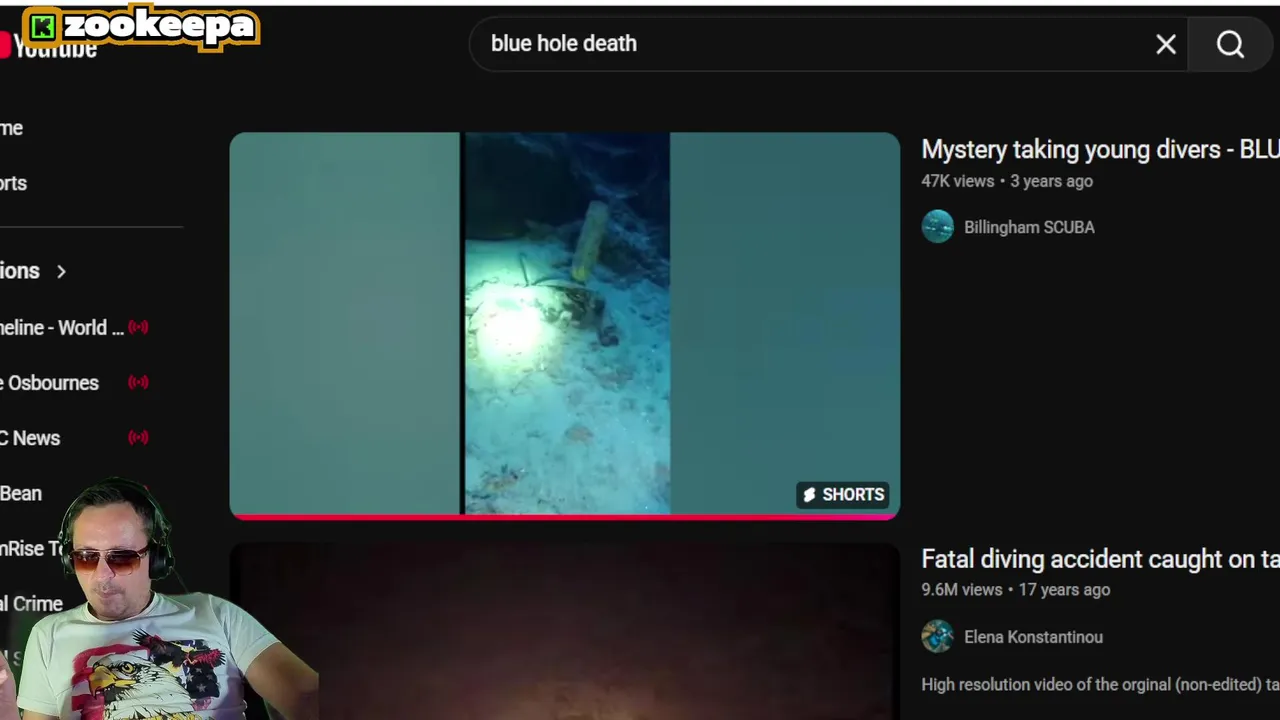The height and width of the screenshot is (720, 1280).
Task: Open the Shorts item in the sidebar
Action: (x=14, y=183)
